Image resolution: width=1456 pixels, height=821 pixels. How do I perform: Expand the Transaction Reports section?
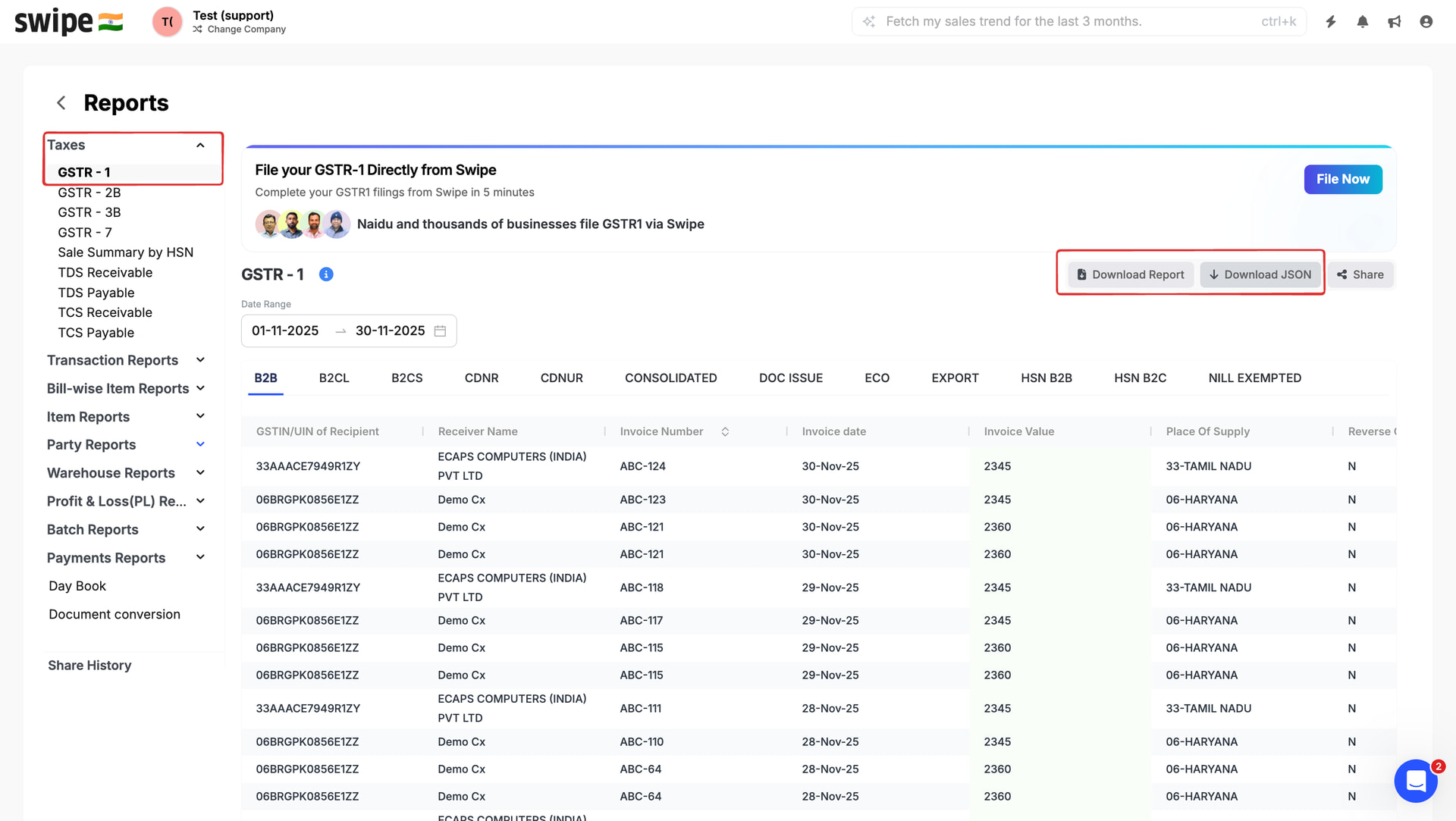(x=200, y=360)
